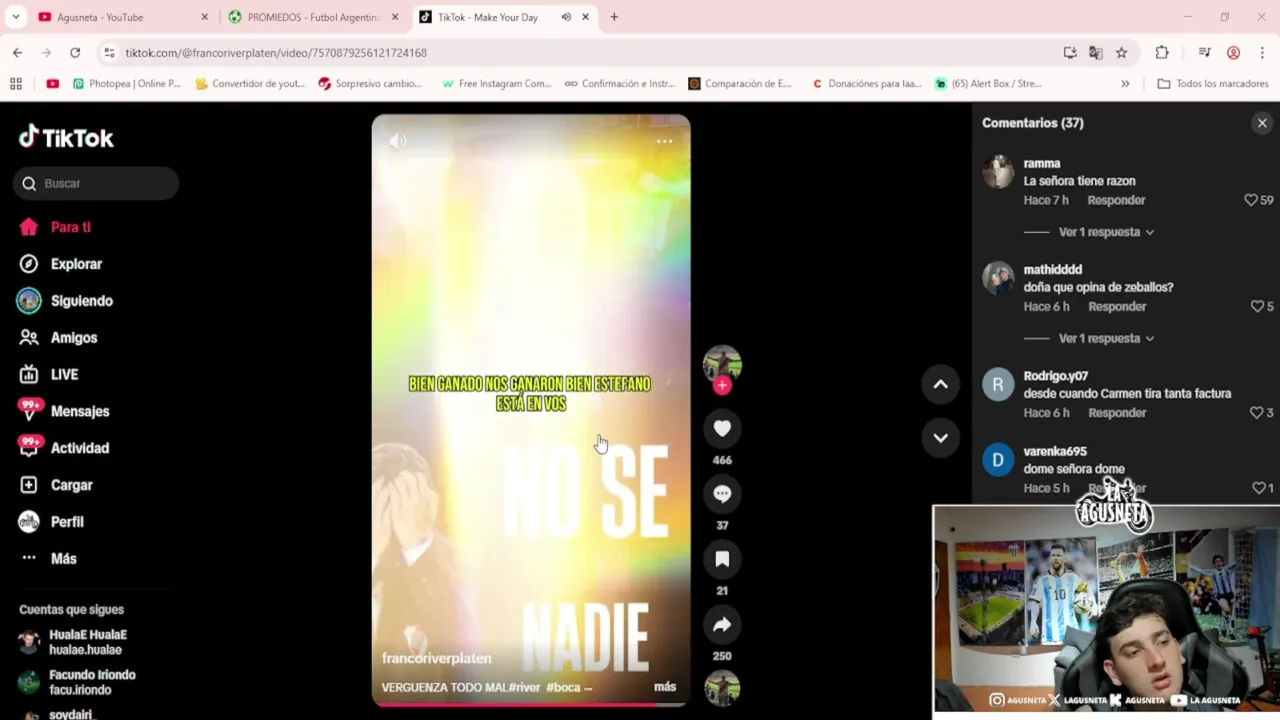
Task: Open Facundo Iriondo followed account
Action: (92, 682)
